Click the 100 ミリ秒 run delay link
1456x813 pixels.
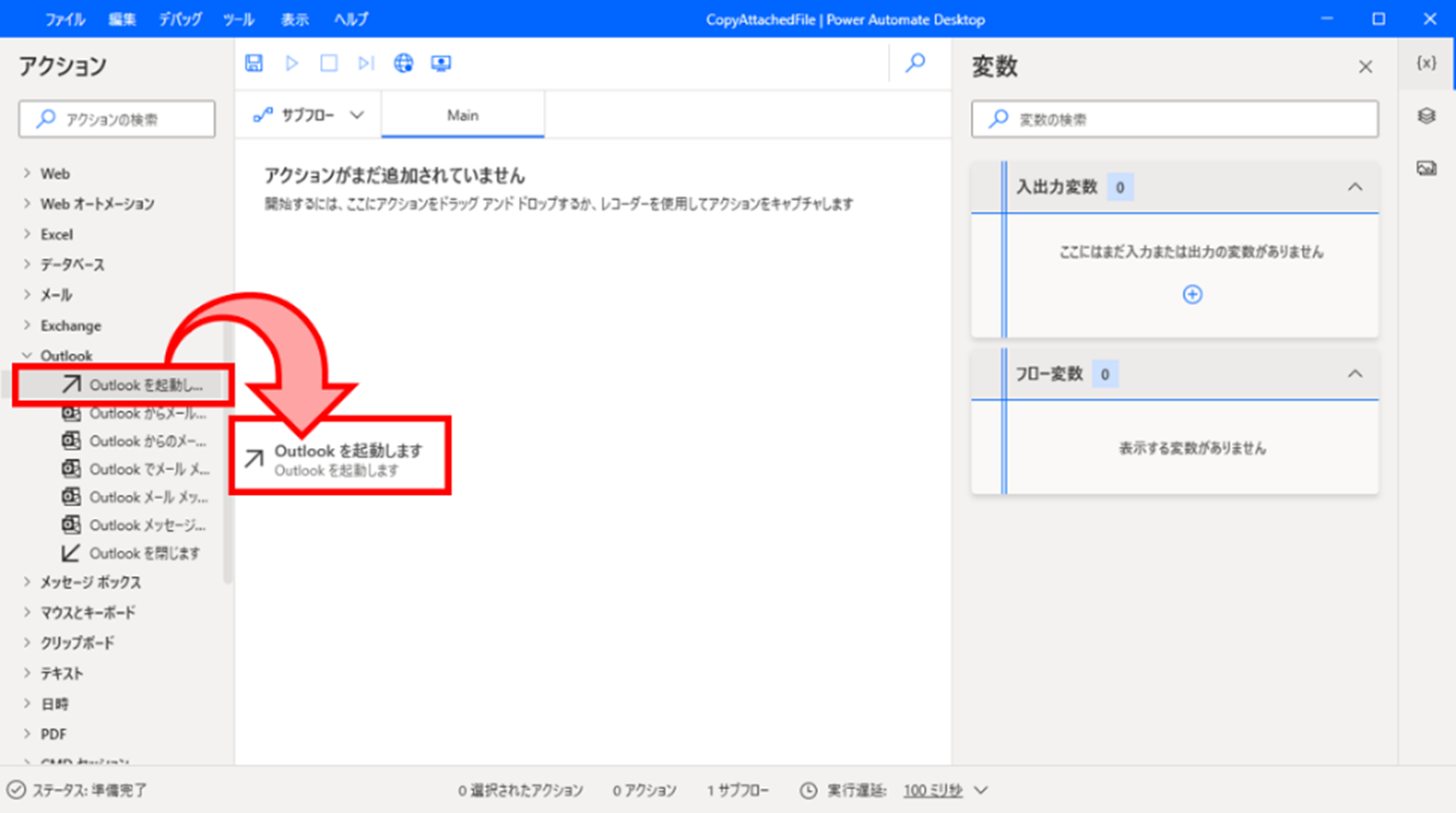pos(932,790)
